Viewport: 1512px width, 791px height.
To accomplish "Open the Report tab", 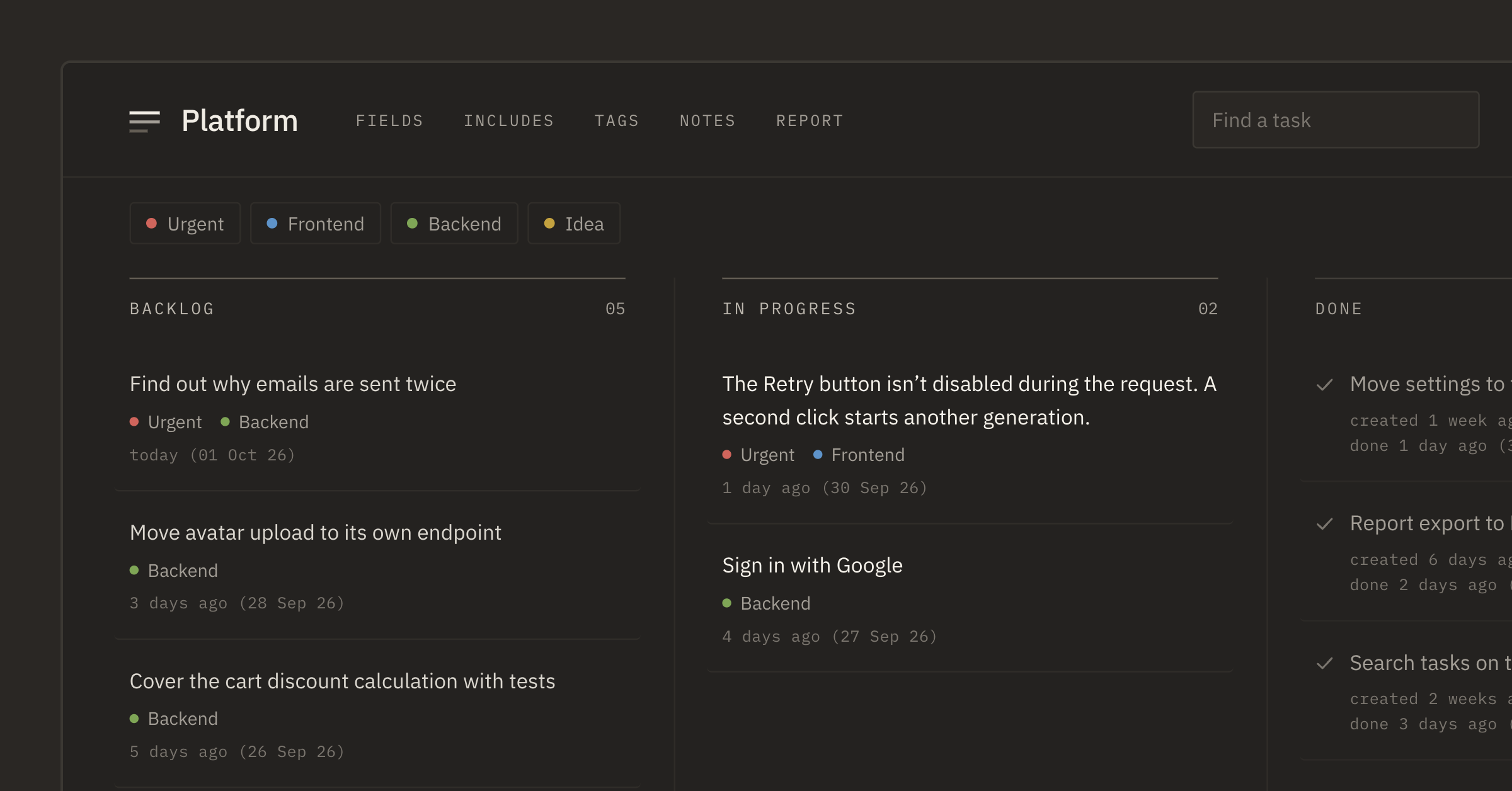I will click(x=810, y=120).
